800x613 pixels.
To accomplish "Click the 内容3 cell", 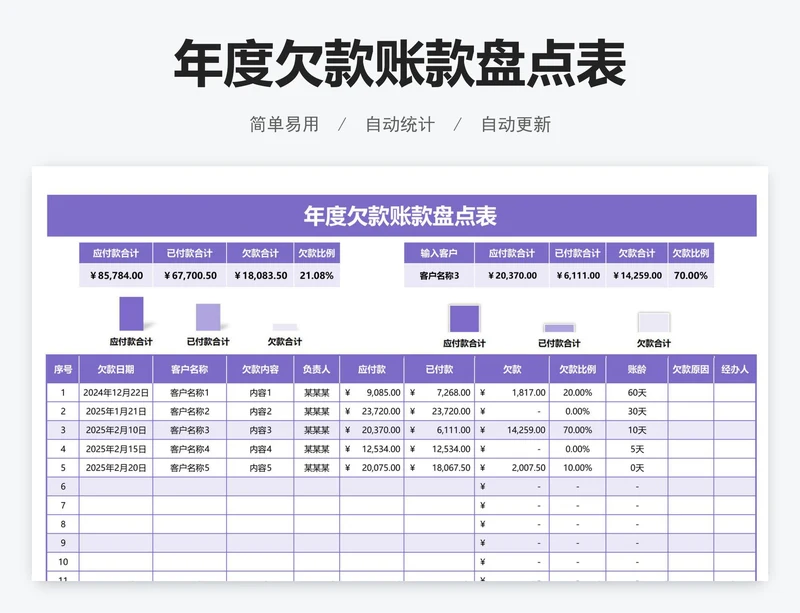I will point(260,430).
